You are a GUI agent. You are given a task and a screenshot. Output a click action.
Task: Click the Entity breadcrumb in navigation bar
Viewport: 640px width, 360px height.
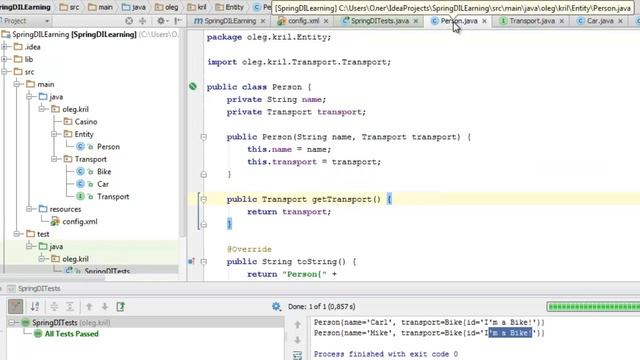point(229,7)
